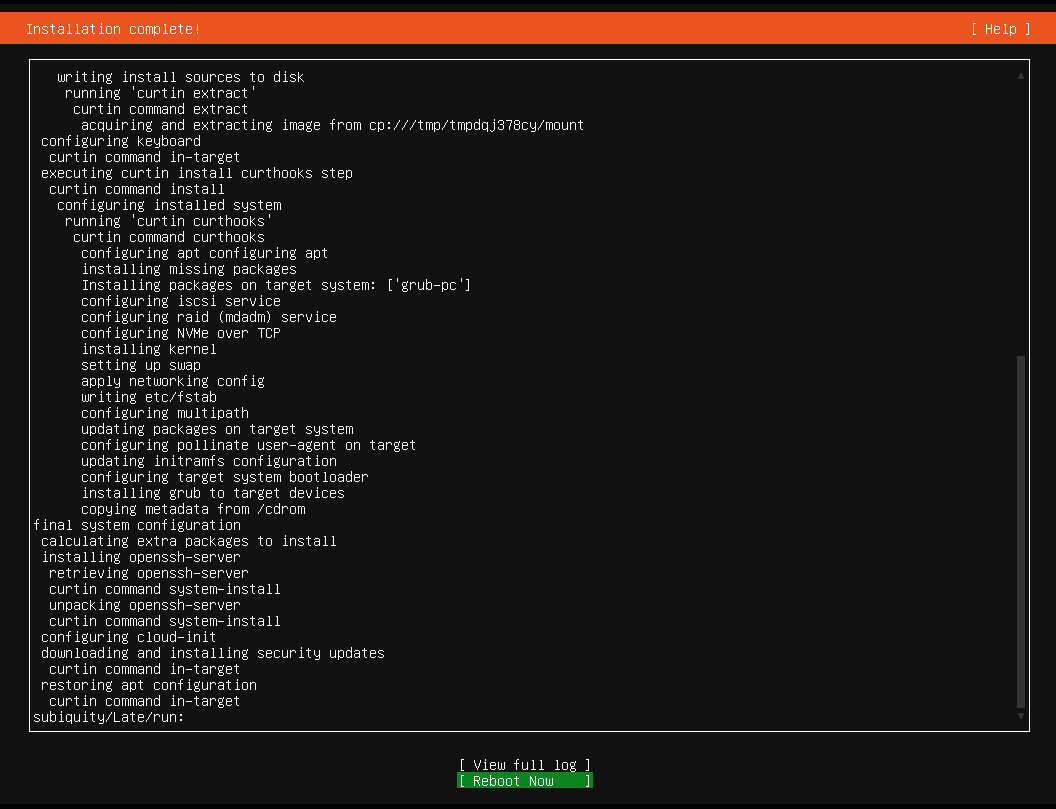This screenshot has height=809, width=1056.
Task: Click 'executing curtin install curthooks step' line
Action: pos(197,173)
